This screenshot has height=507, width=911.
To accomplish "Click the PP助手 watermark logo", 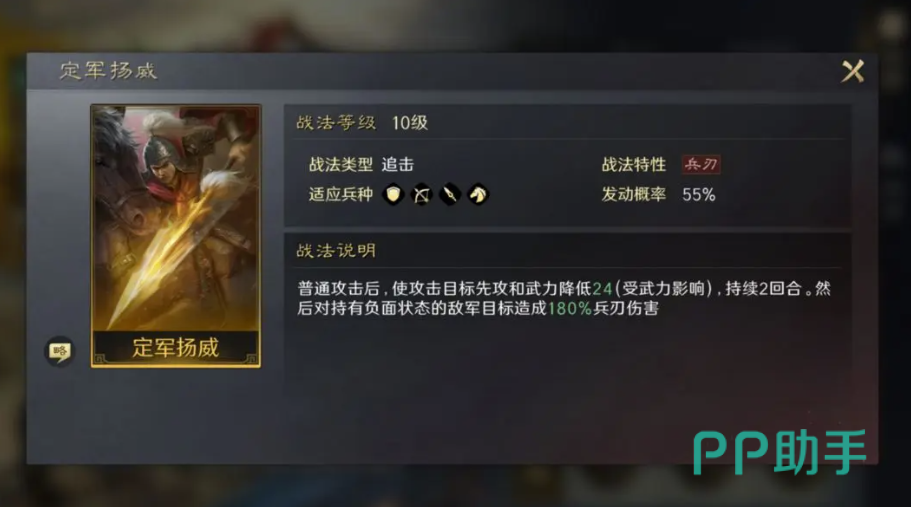I will pos(779,452).
